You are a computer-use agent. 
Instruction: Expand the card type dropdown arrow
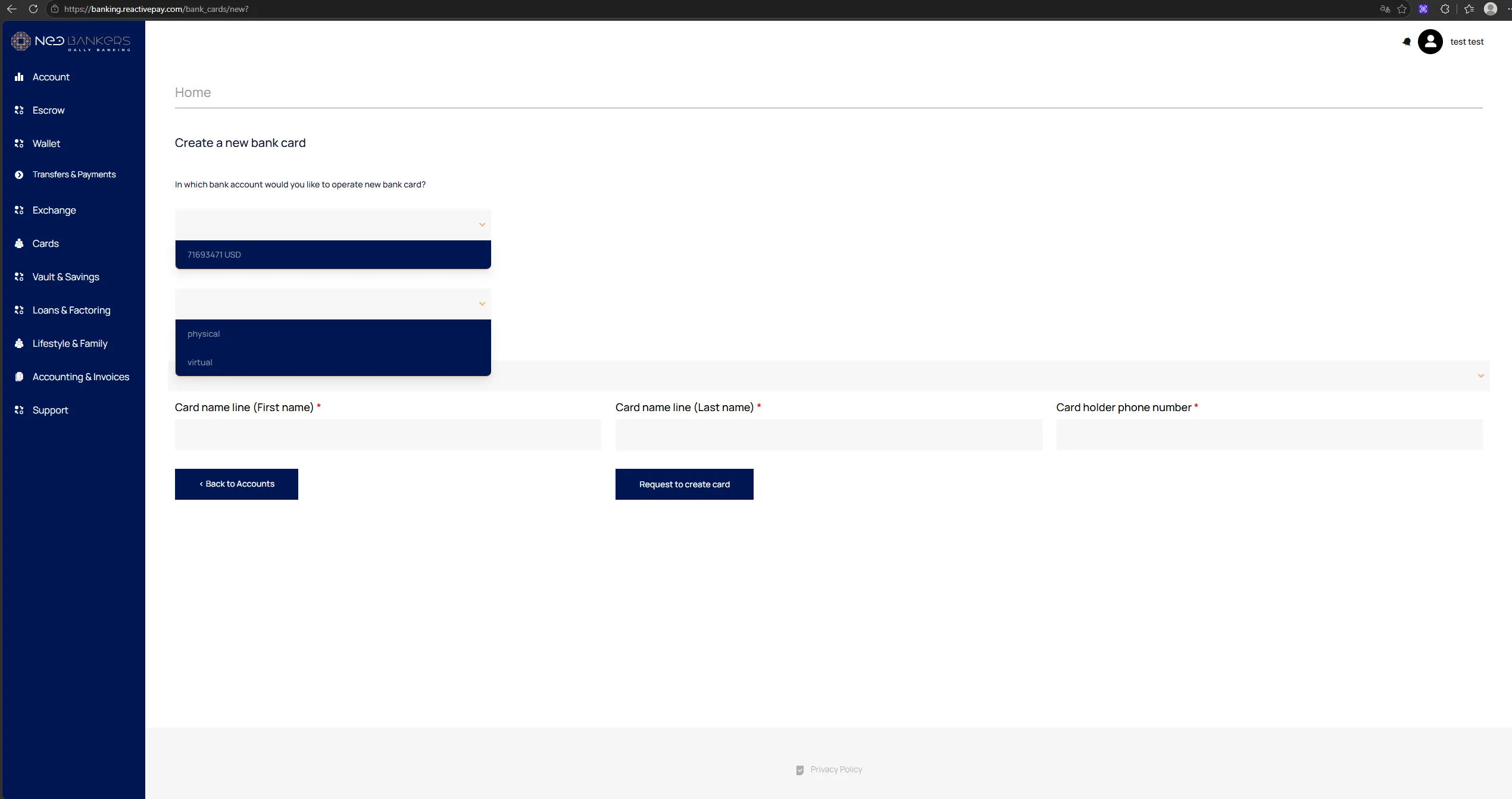pos(482,304)
